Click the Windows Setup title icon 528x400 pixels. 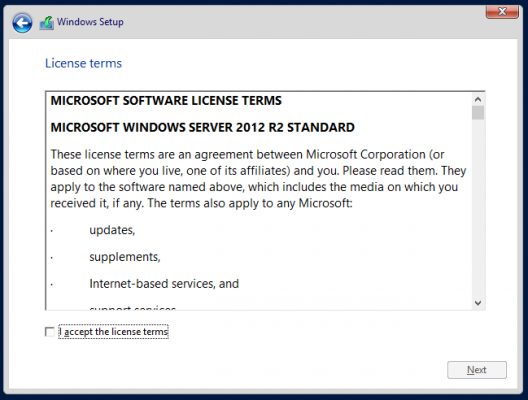(x=47, y=23)
